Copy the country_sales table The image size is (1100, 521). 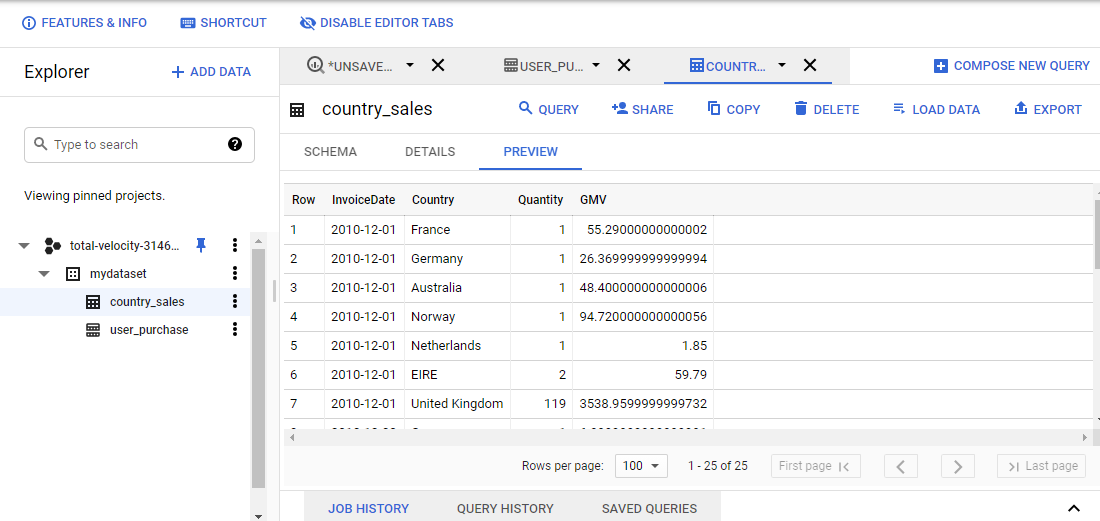(734, 109)
